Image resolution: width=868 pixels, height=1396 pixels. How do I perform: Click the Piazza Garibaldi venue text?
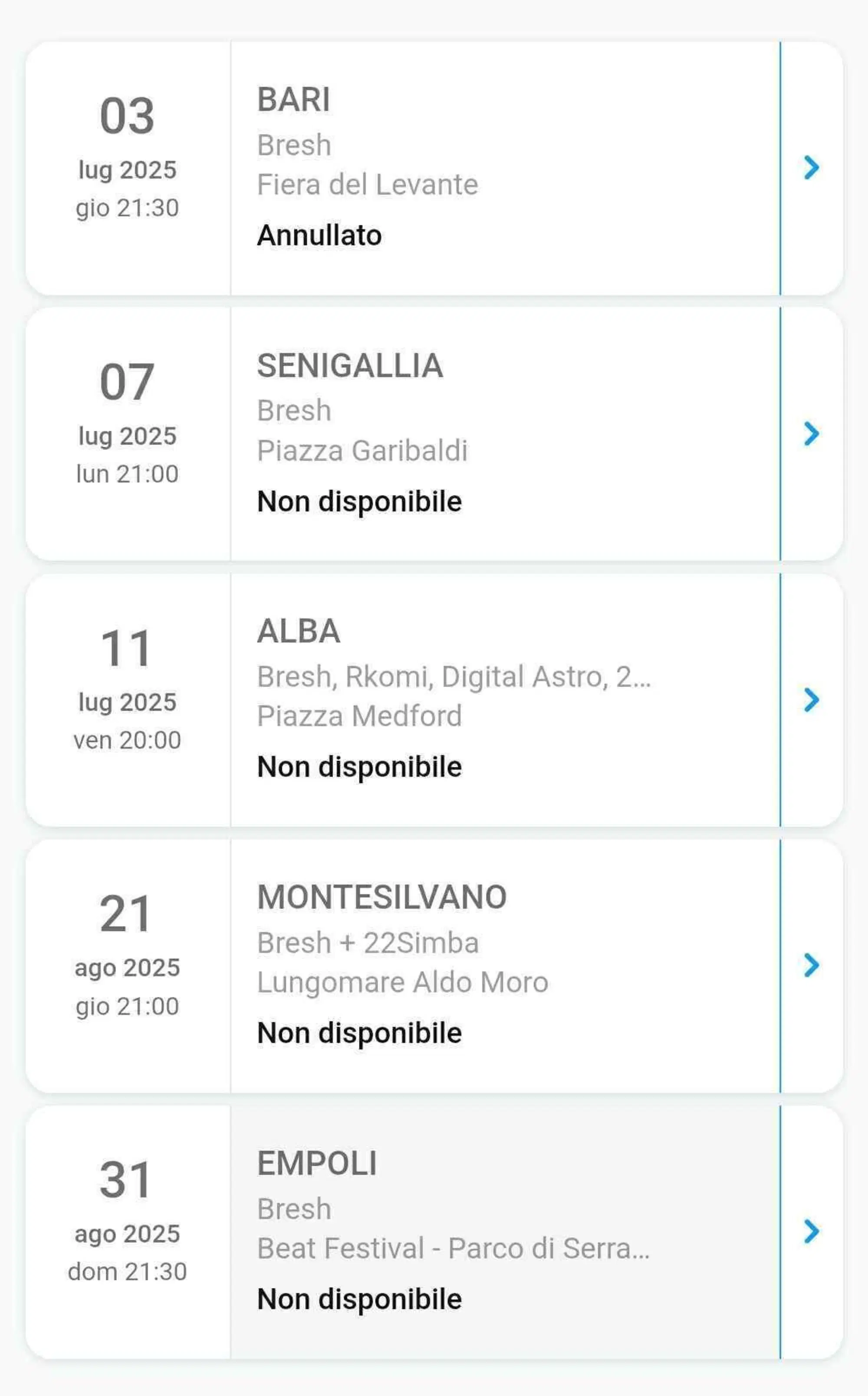[x=362, y=451]
